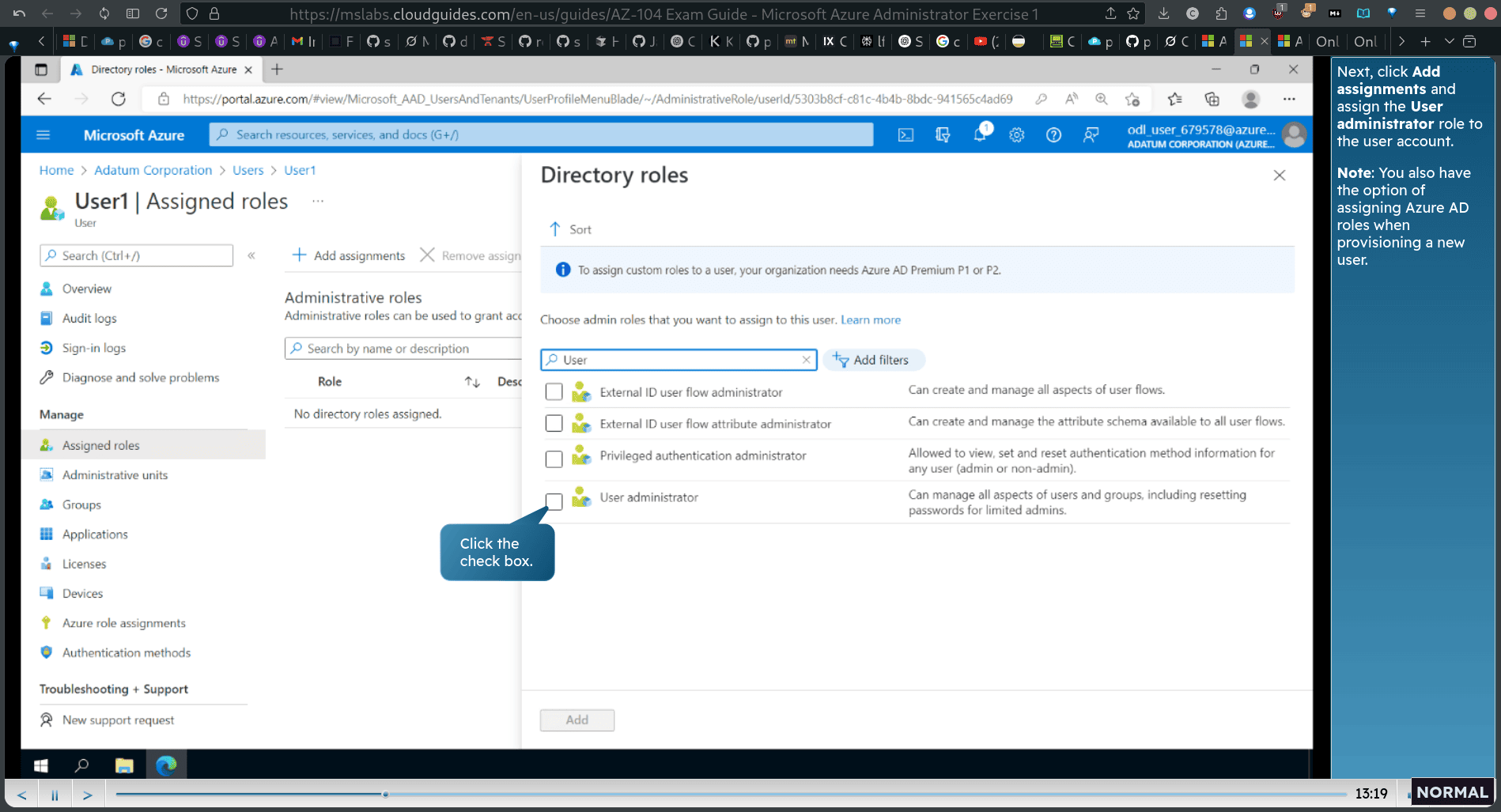Click the Add button at bottom
The height and width of the screenshot is (812, 1501).
(x=577, y=719)
